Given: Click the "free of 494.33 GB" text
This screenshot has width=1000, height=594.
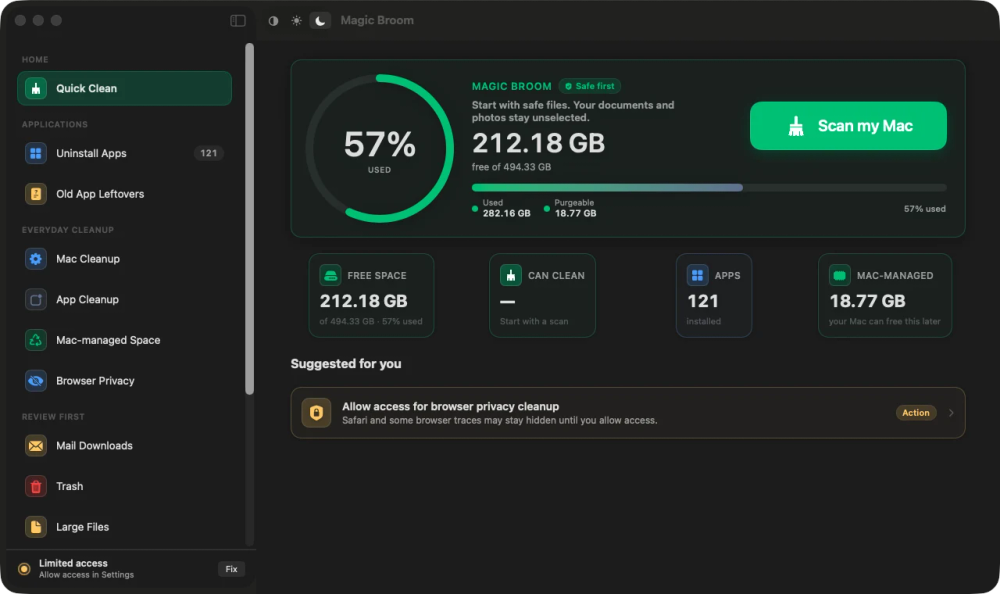Looking at the screenshot, I should (x=511, y=167).
